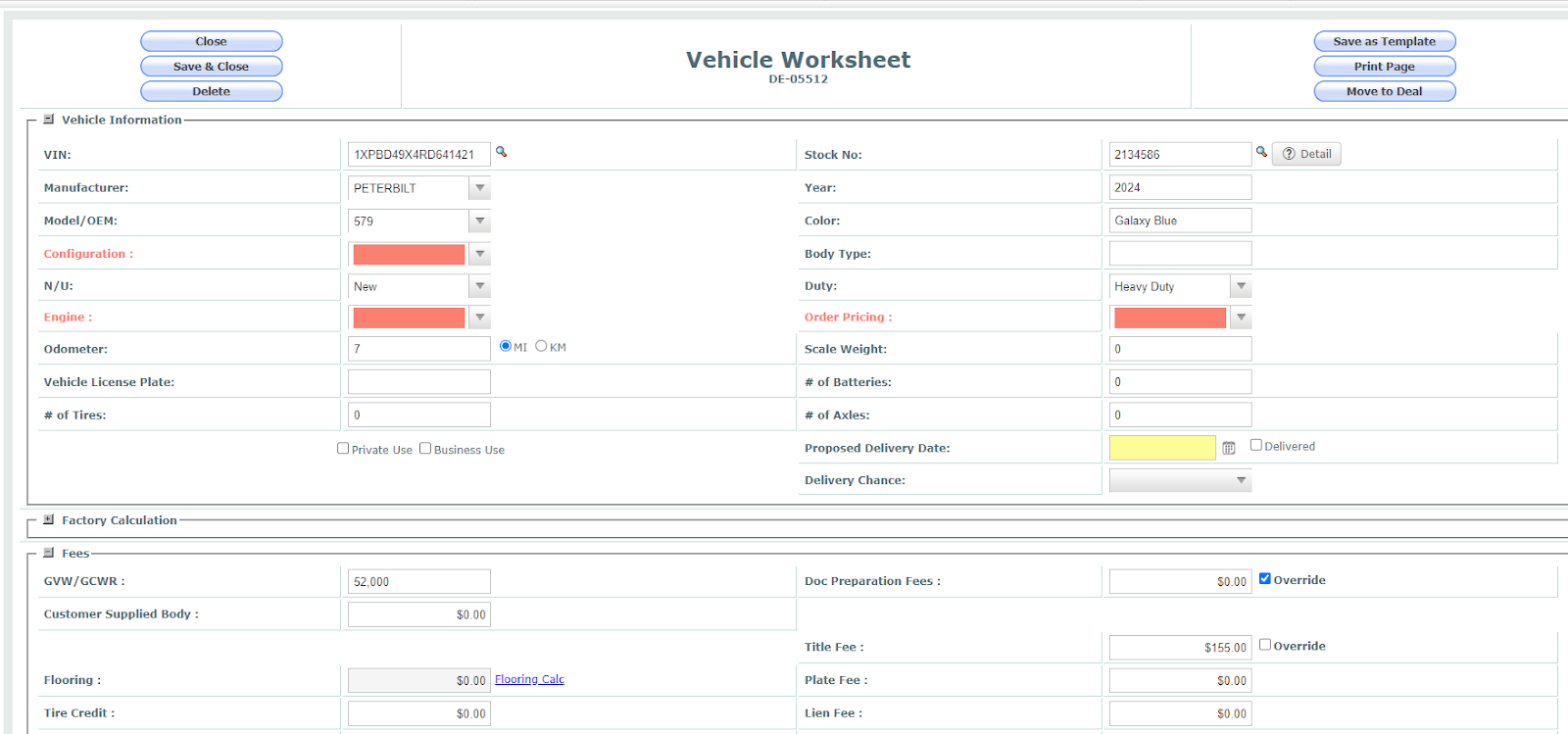
Task: Click the Close button
Action: pos(212,41)
